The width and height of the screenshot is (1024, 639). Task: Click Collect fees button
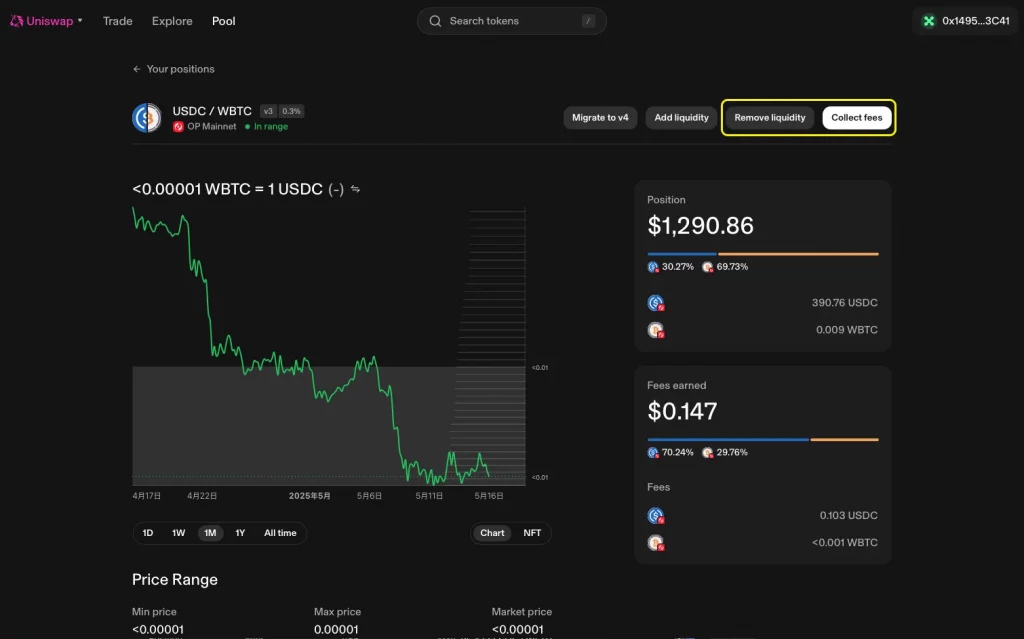pos(856,118)
